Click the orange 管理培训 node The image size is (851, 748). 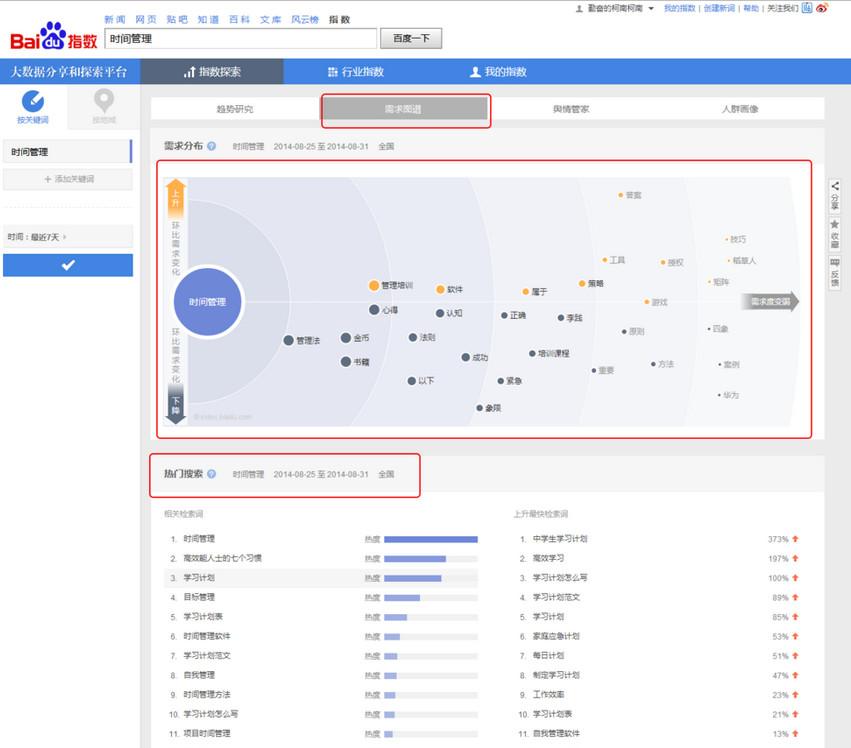tap(373, 286)
